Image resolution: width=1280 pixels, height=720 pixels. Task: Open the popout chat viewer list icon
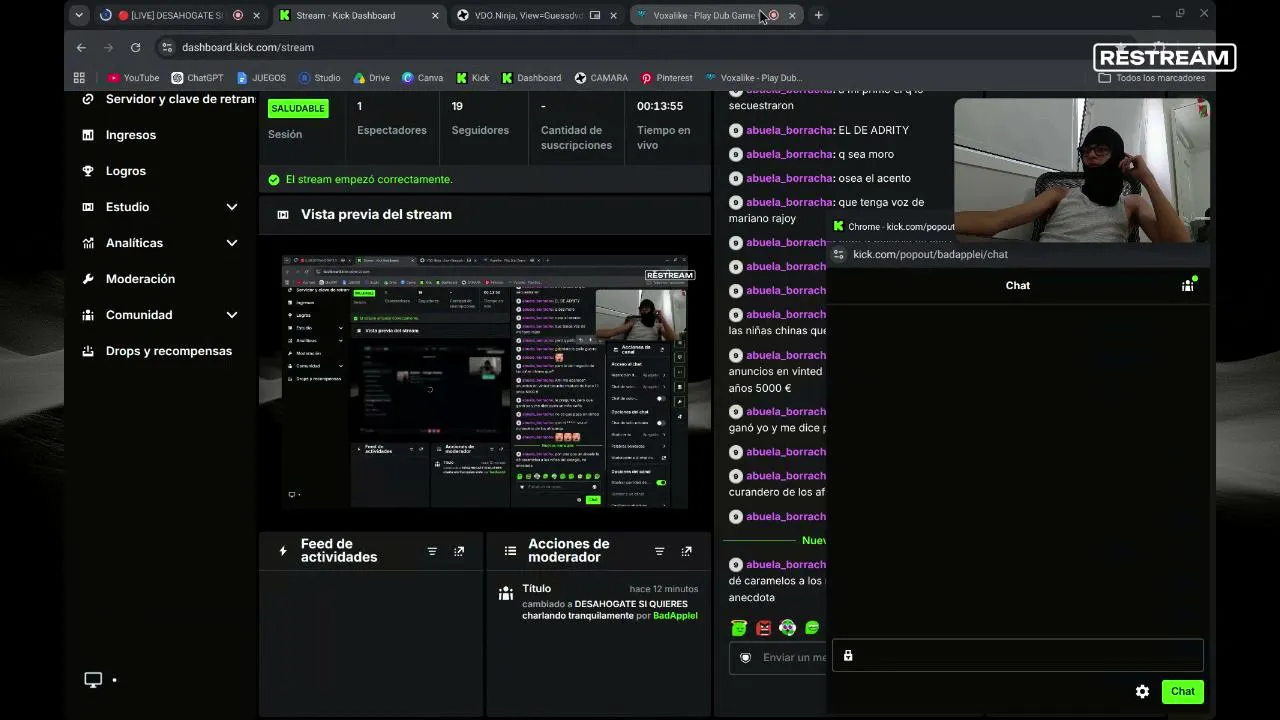[1188, 285]
